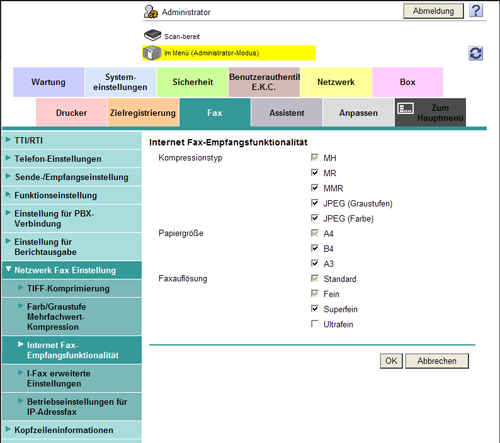The height and width of the screenshot is (443, 500).
Task: Open the Systemeinstellungen tab
Action: [120, 82]
